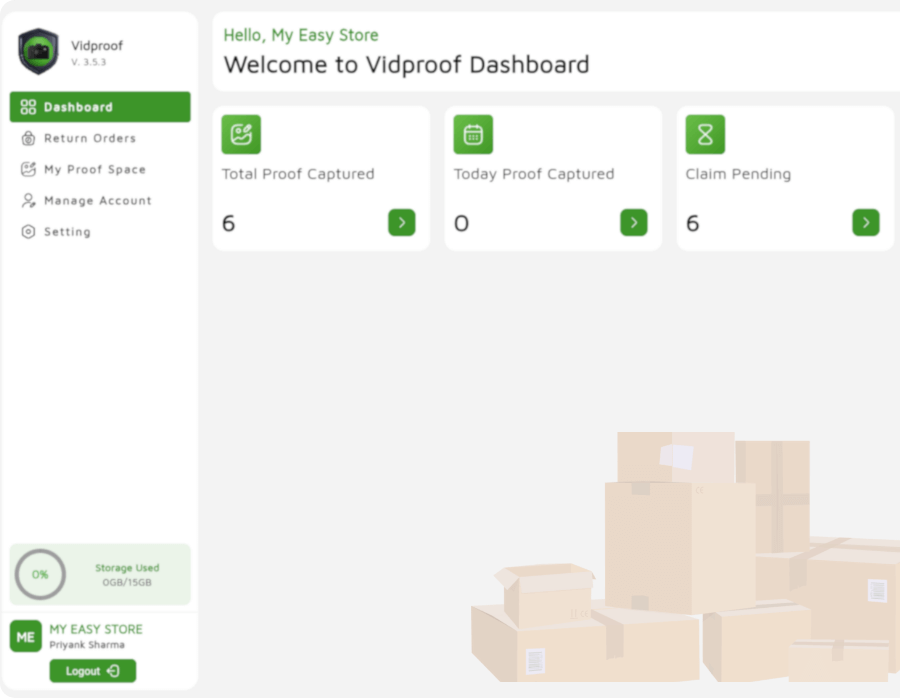Click the My Proof Space icon
Viewport: 900px width, 698px height.
(28, 169)
